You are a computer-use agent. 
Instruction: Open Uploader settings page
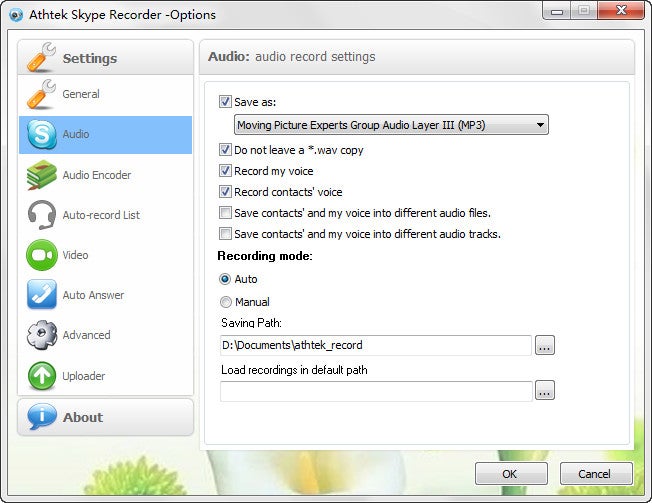(105, 376)
